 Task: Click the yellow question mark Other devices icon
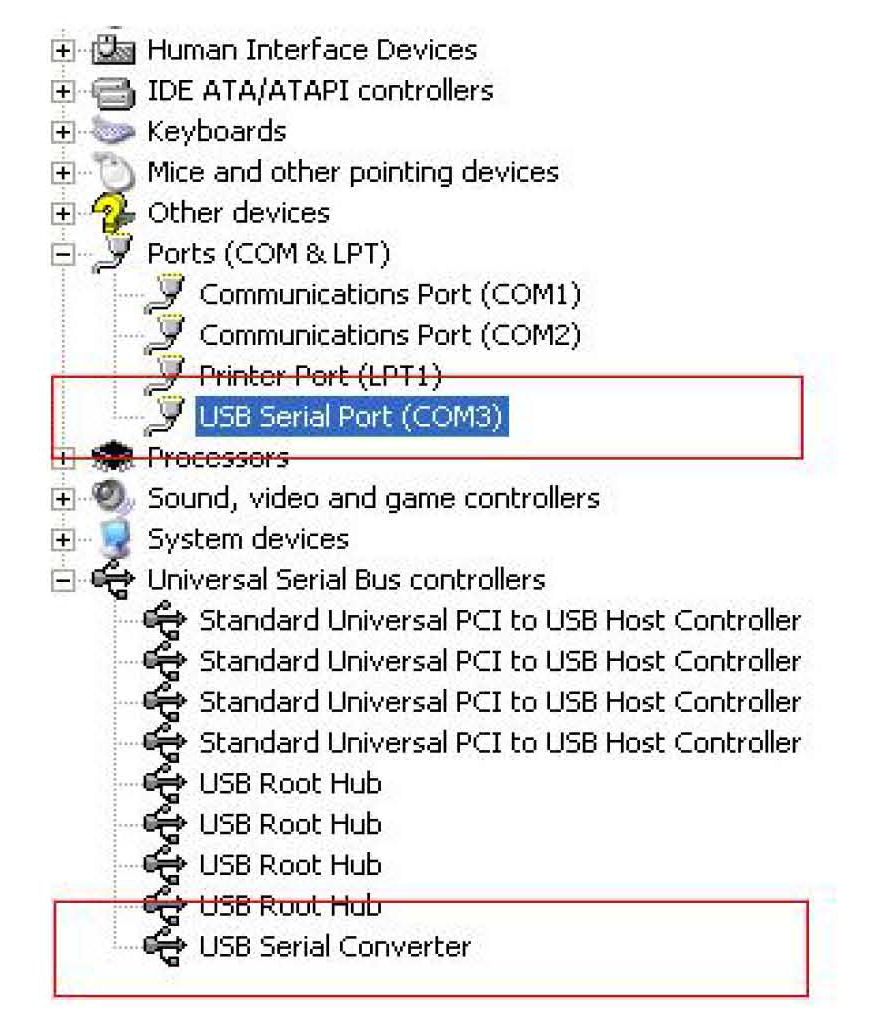pos(113,212)
